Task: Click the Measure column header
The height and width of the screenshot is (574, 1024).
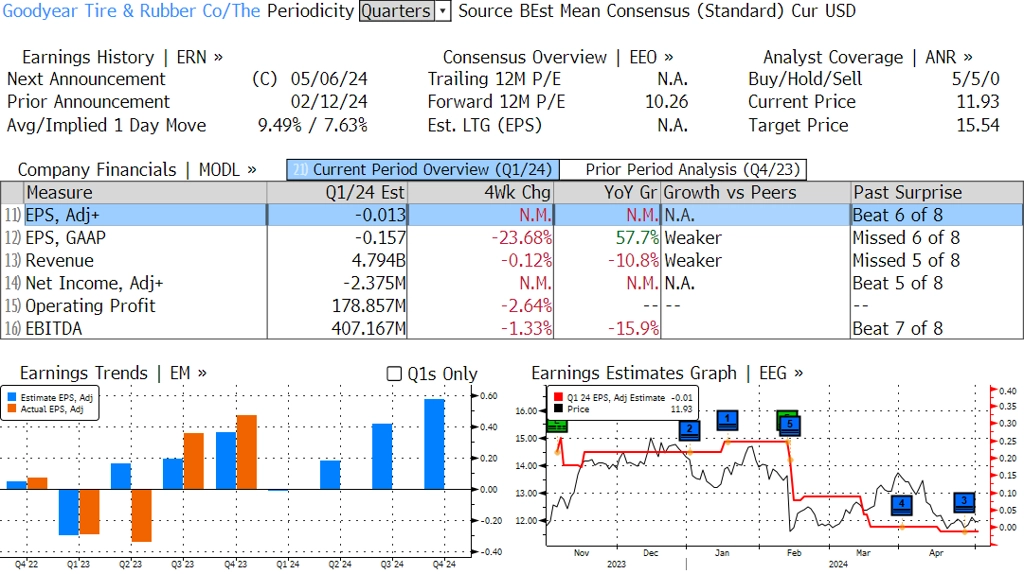Action: point(145,193)
